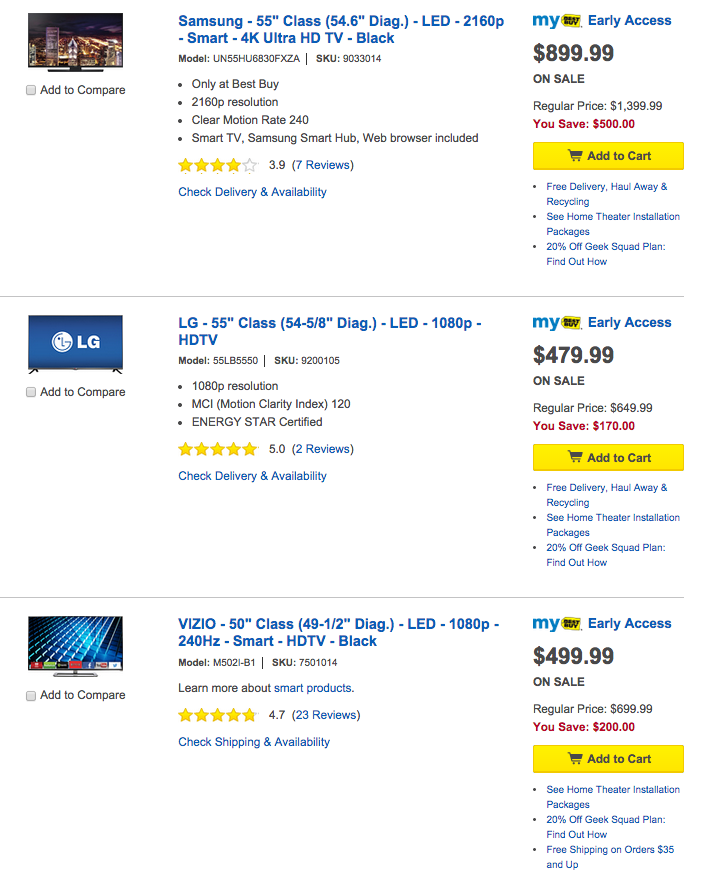
Task: Check Add to Compare for the LG TV
Action: [31, 392]
